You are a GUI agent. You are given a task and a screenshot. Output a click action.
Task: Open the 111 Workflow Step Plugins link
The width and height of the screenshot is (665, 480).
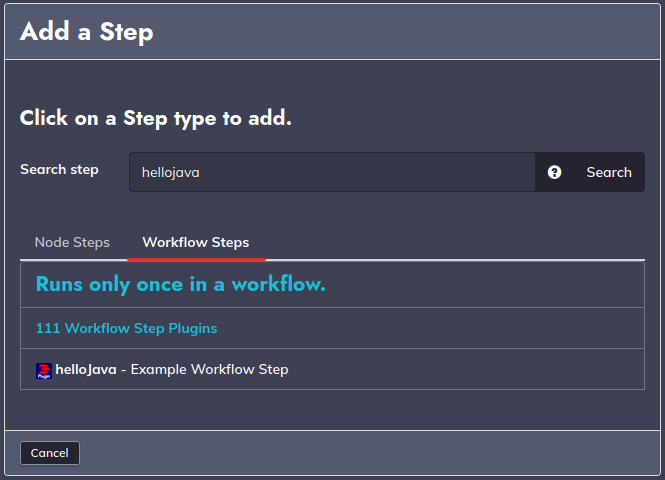(x=126, y=328)
